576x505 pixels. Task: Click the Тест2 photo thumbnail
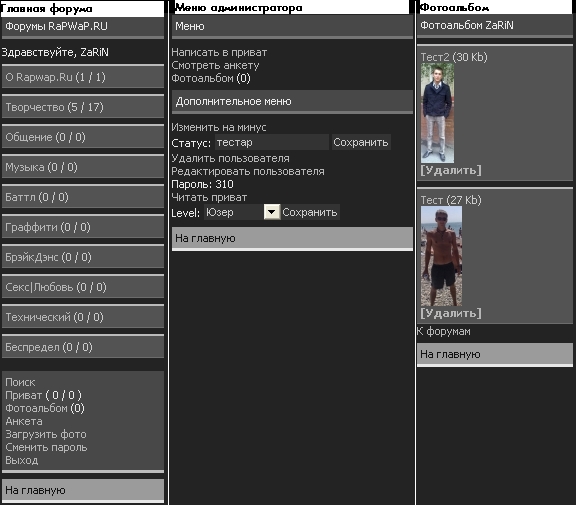click(x=437, y=113)
